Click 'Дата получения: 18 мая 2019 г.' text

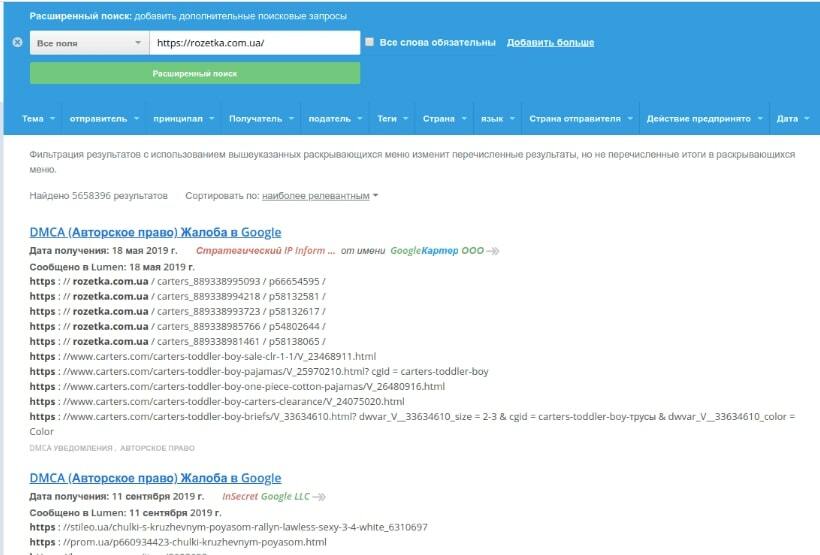[x=104, y=251]
